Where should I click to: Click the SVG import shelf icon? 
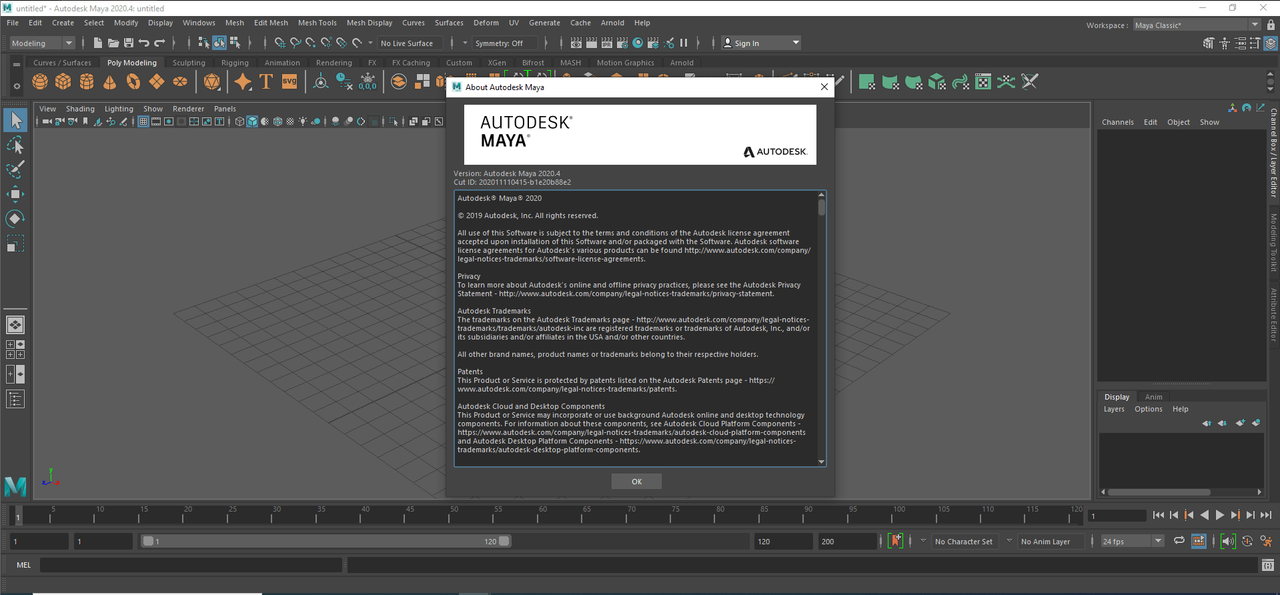tap(289, 81)
